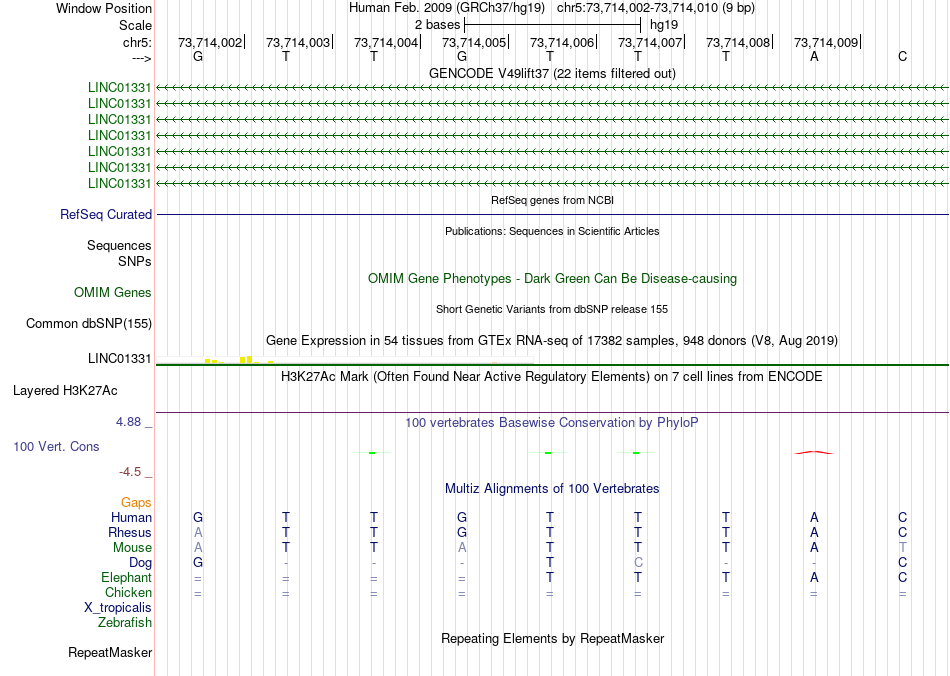
Task: Click the -4.5 PhyloP lower value
Action: pyautogui.click(x=130, y=472)
